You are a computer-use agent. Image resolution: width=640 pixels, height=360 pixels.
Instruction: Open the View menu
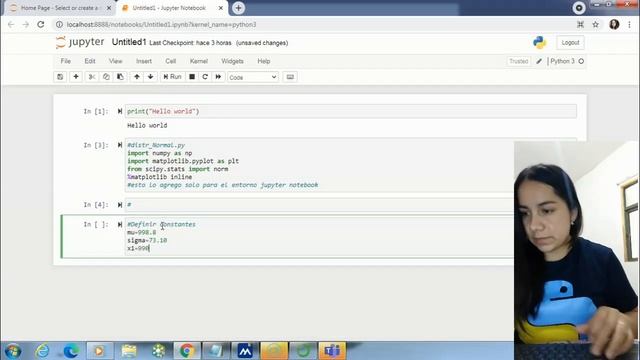pyautogui.click(x=116, y=61)
